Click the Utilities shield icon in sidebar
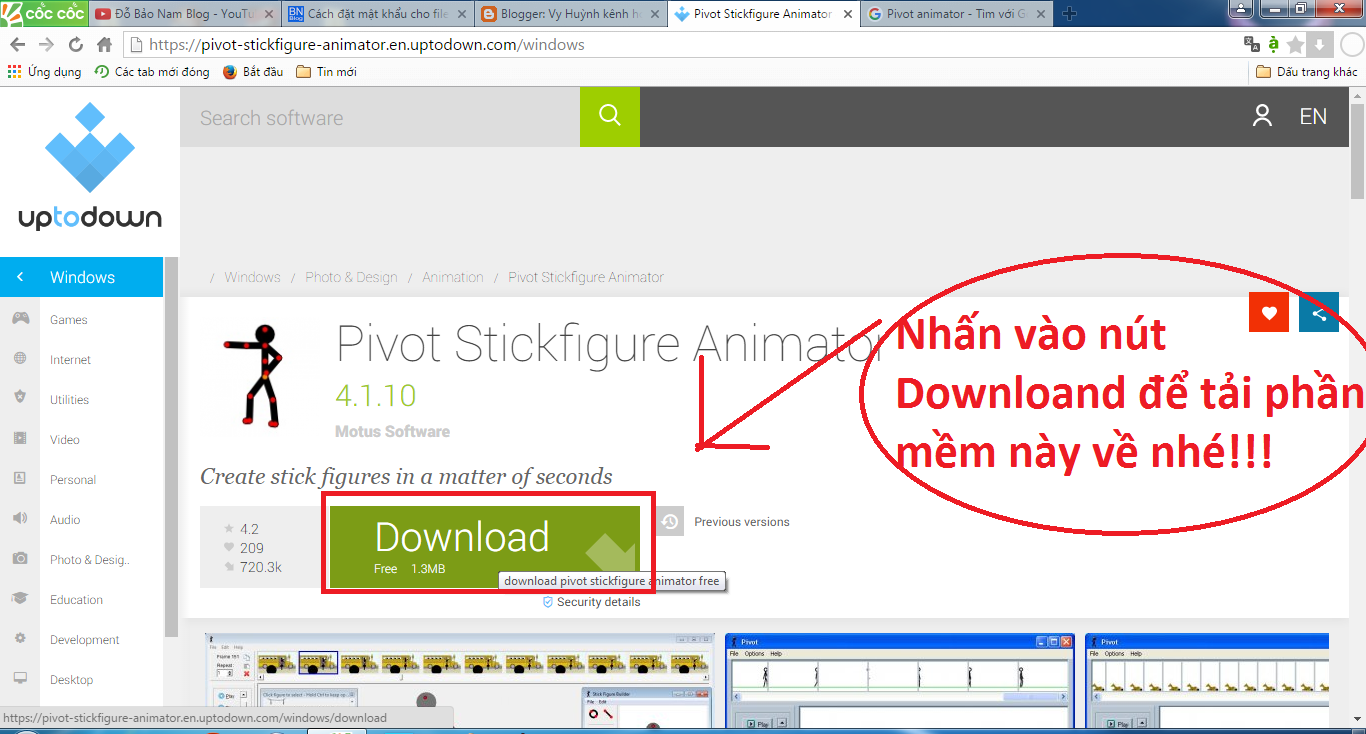 20,398
